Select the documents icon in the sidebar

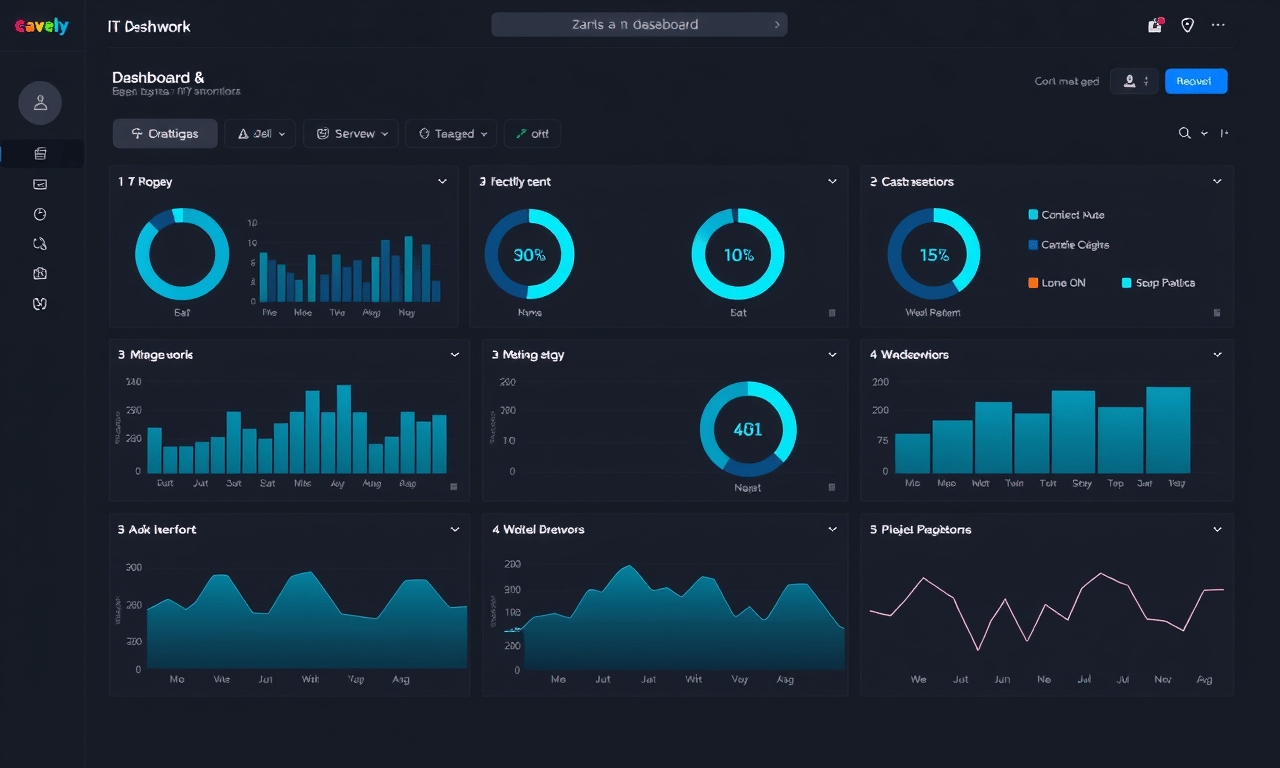[x=40, y=153]
